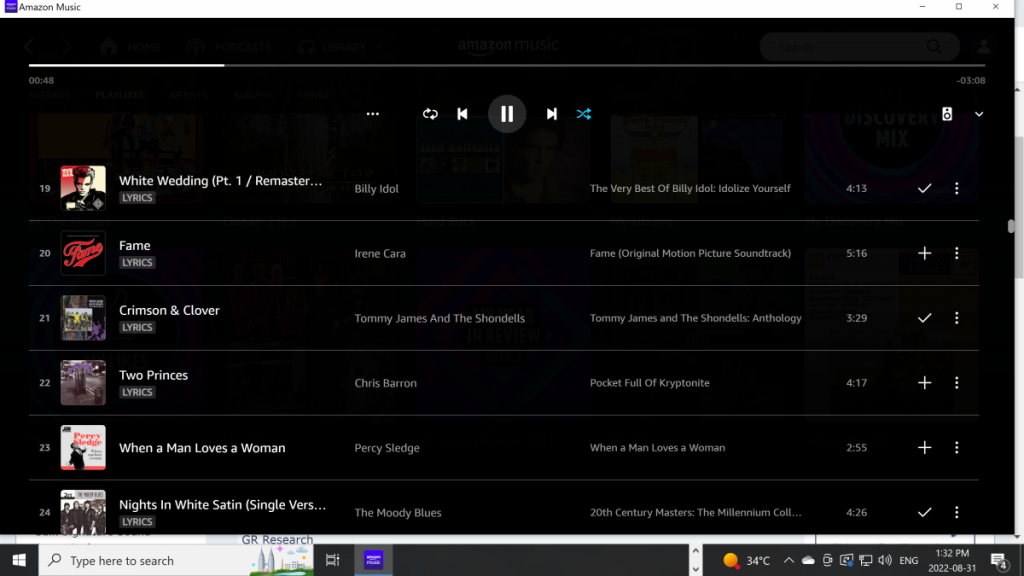This screenshot has width=1024, height=576.
Task: Add Fame to your library
Action: pyautogui.click(x=924, y=253)
